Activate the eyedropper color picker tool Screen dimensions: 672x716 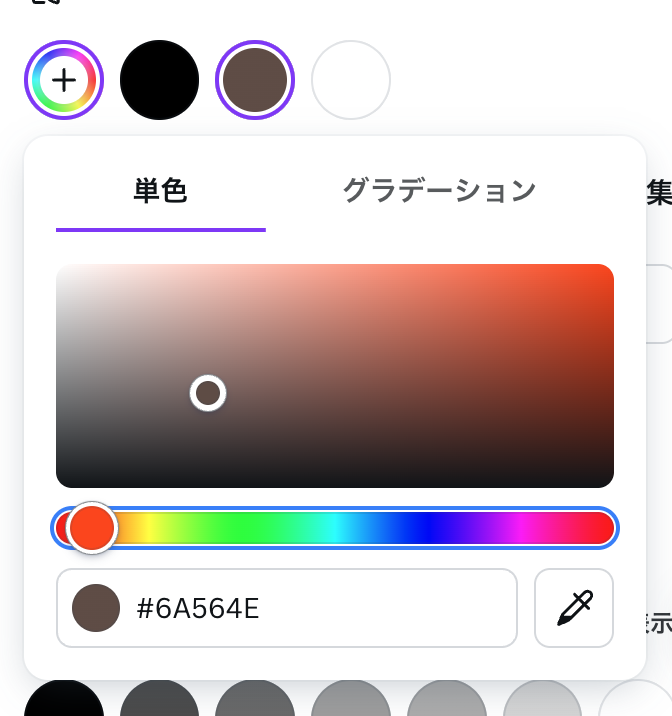(x=574, y=608)
